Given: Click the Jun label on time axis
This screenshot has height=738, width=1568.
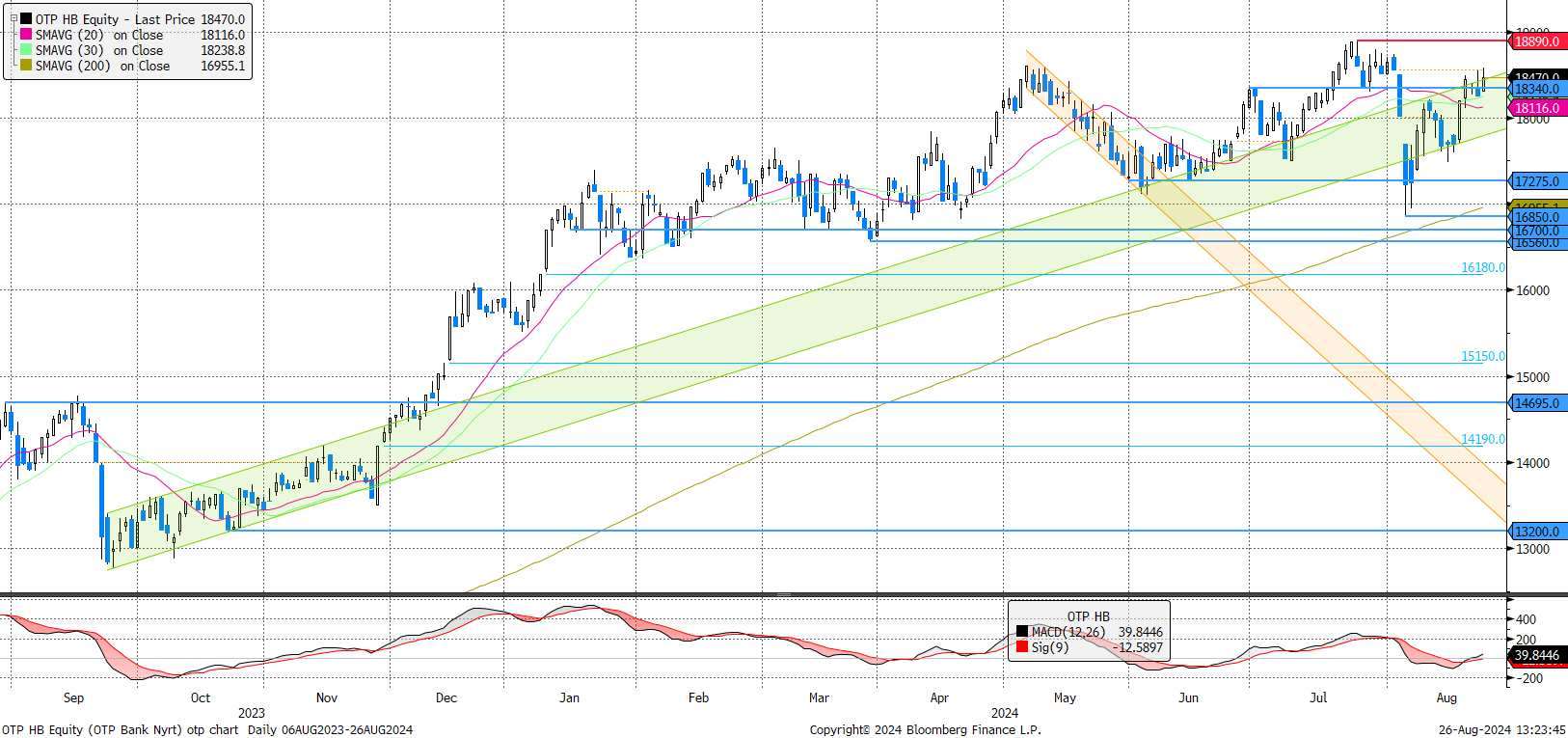Looking at the screenshot, I should coord(1188,697).
